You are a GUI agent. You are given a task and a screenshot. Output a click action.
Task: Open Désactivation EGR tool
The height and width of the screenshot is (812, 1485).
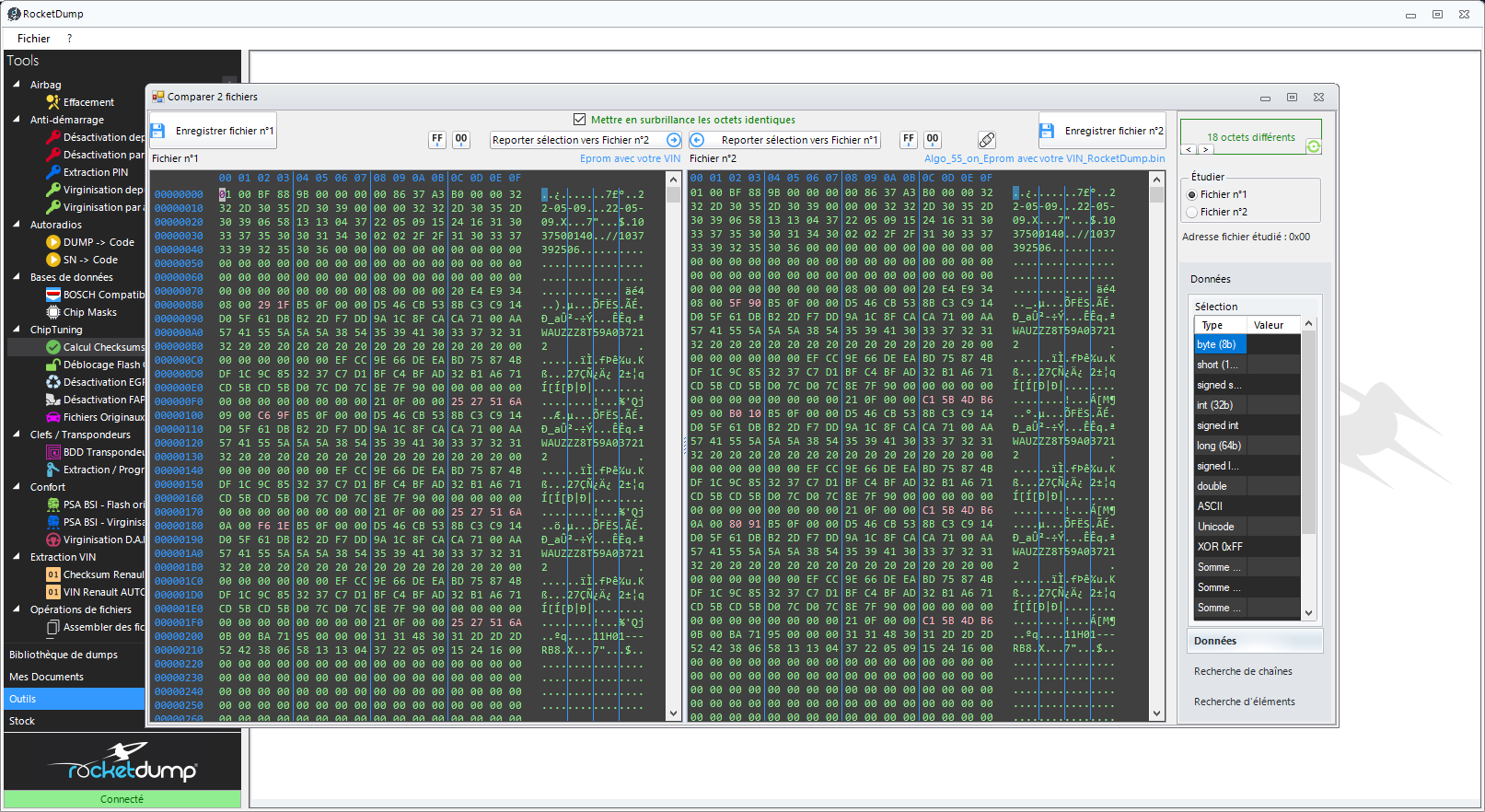[96, 382]
